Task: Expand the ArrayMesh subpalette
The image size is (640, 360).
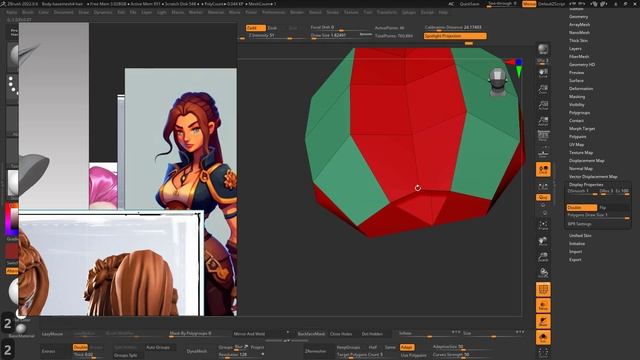Action: point(579,24)
